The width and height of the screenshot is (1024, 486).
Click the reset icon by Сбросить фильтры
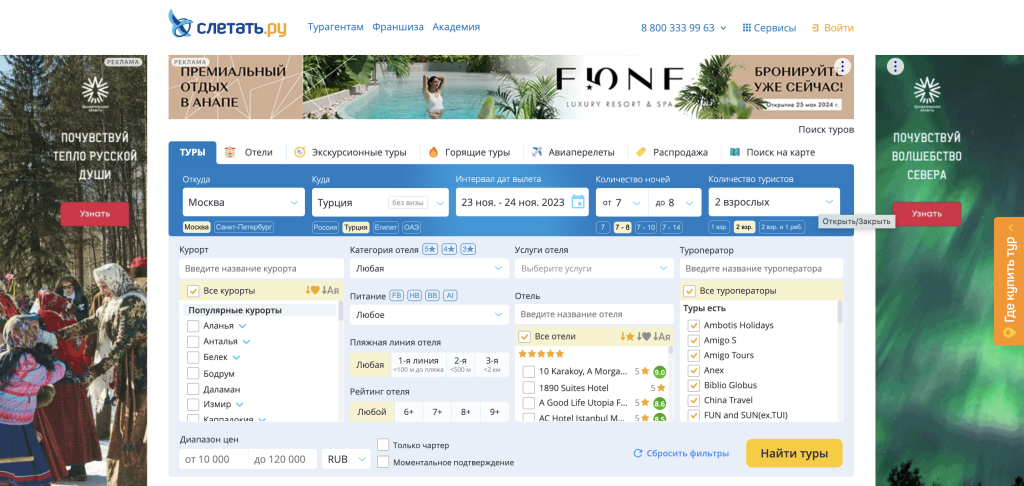[x=638, y=453]
